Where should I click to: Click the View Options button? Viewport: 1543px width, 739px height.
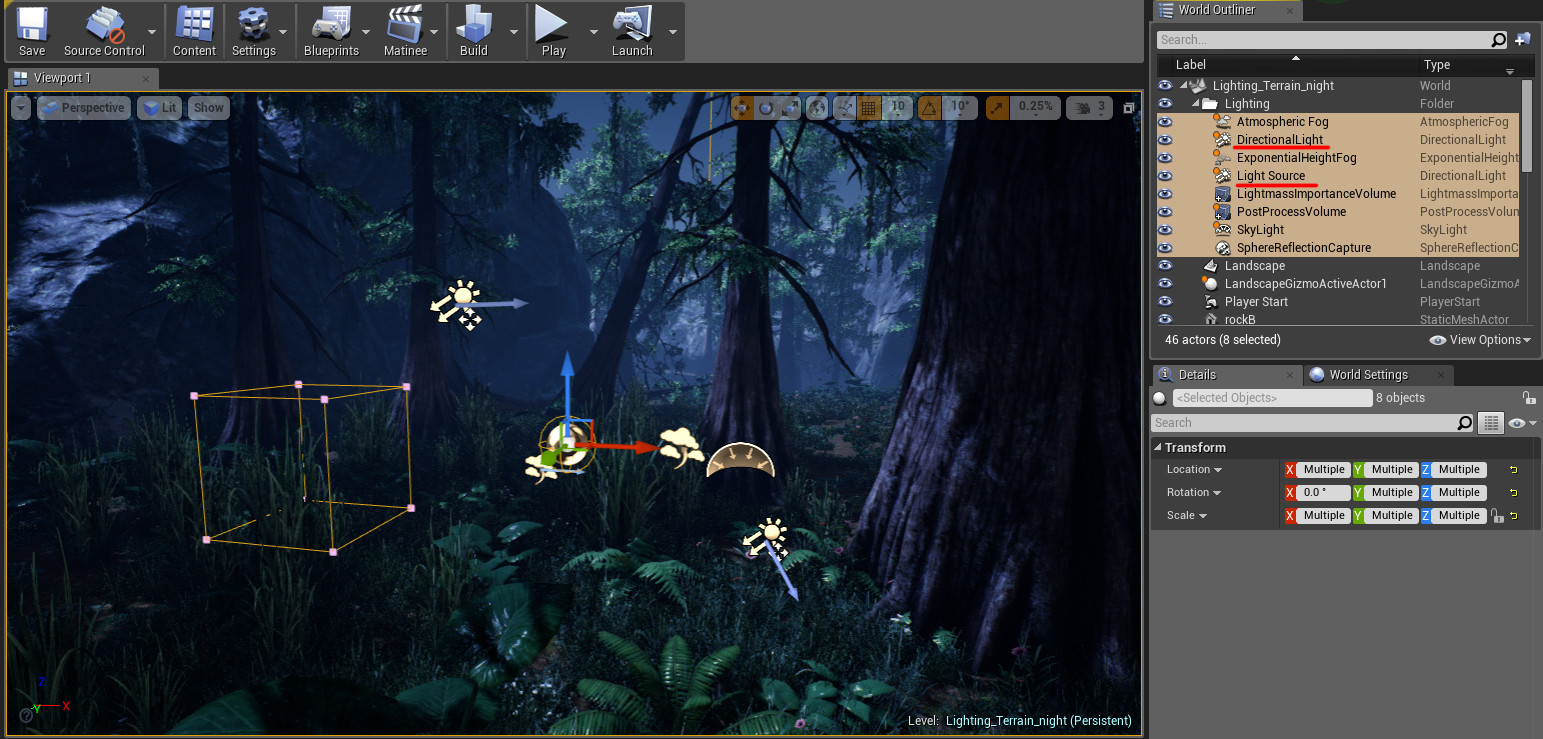pyautogui.click(x=1480, y=339)
